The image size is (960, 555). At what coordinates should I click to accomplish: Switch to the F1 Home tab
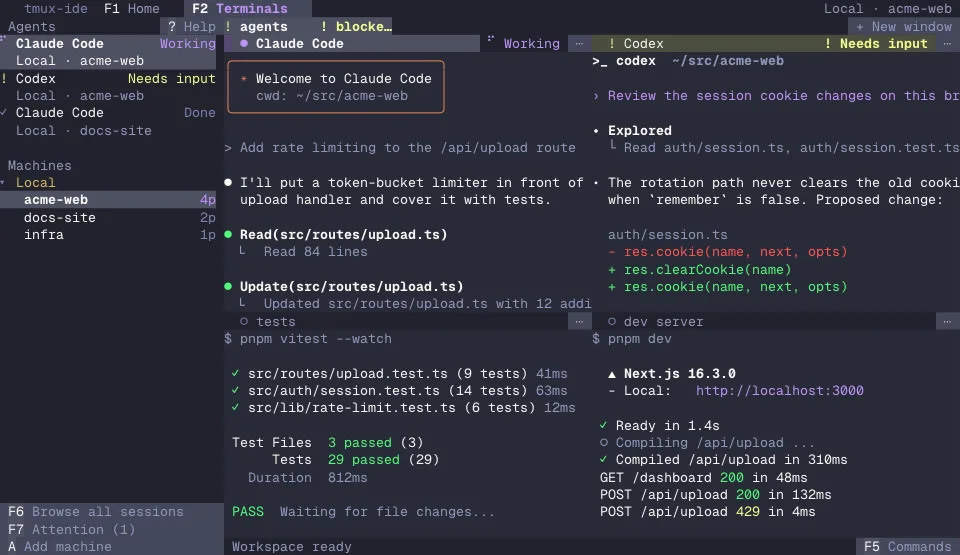pyautogui.click(x=132, y=9)
